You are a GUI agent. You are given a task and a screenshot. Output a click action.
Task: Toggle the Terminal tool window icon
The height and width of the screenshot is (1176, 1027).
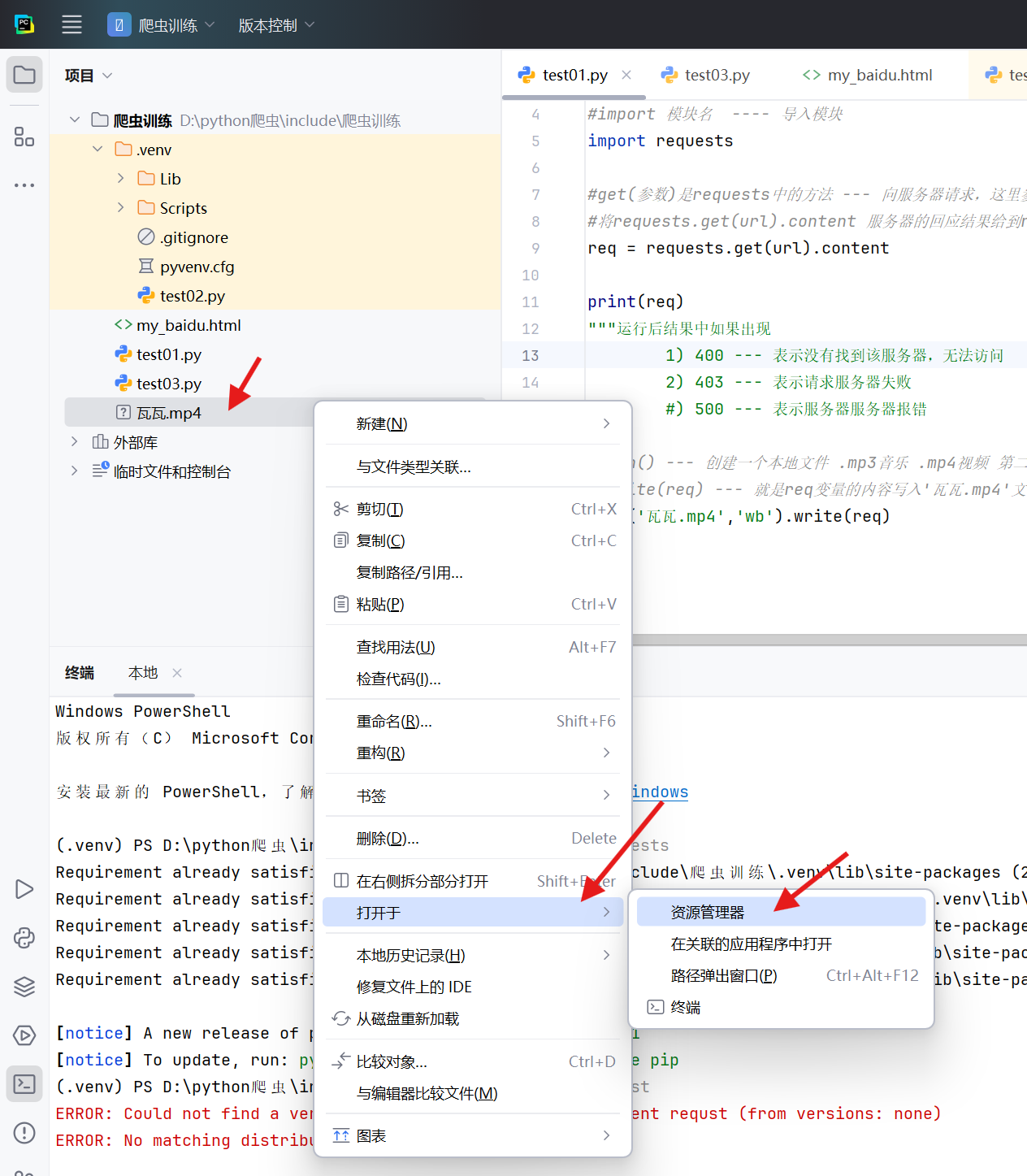tap(24, 1084)
